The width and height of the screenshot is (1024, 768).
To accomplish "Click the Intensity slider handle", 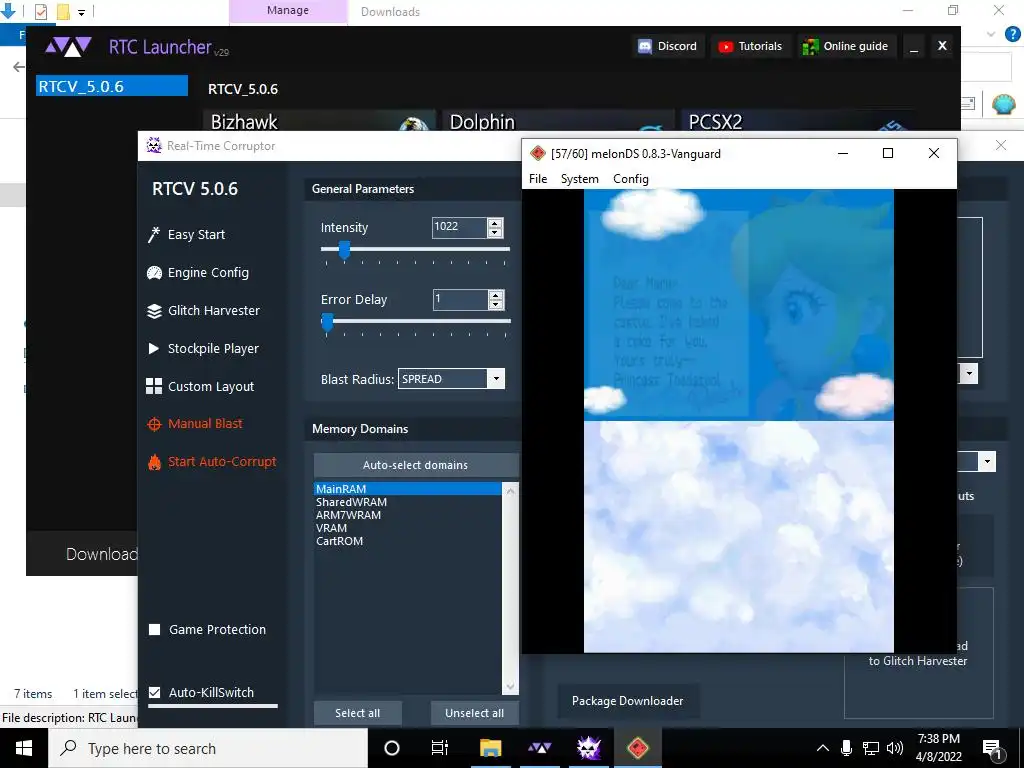I will click(344, 249).
